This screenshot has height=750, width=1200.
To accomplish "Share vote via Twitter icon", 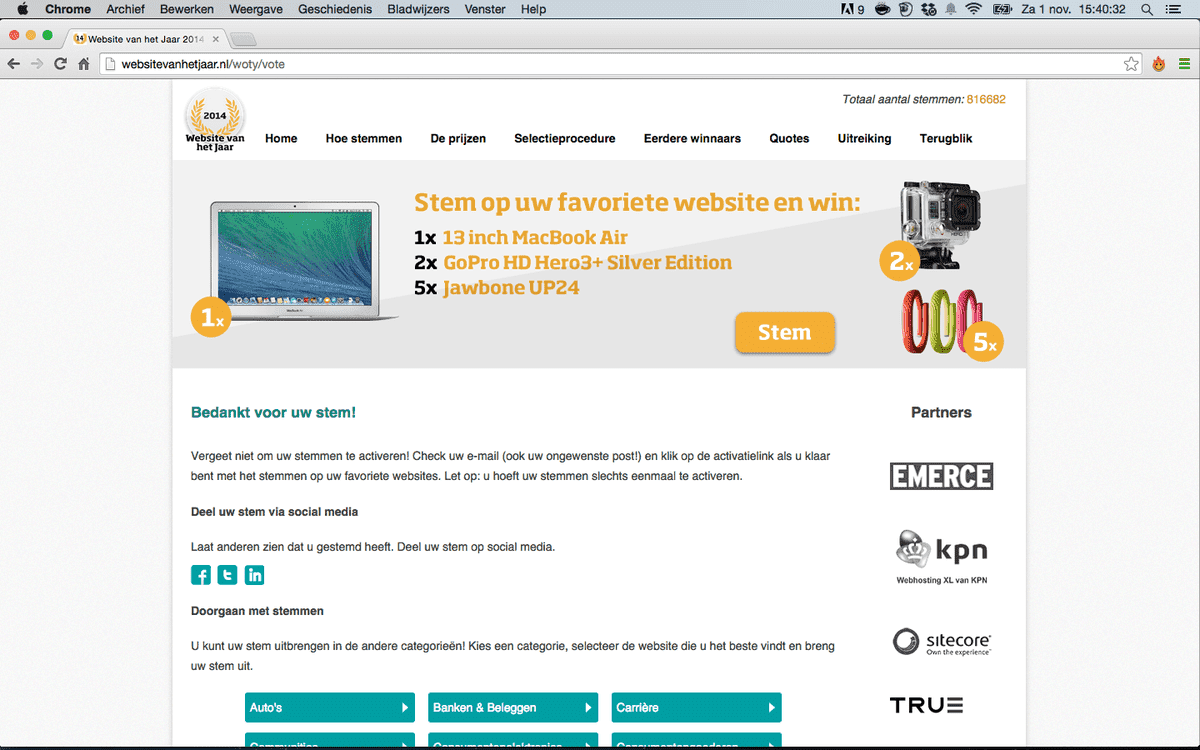I will pos(228,575).
